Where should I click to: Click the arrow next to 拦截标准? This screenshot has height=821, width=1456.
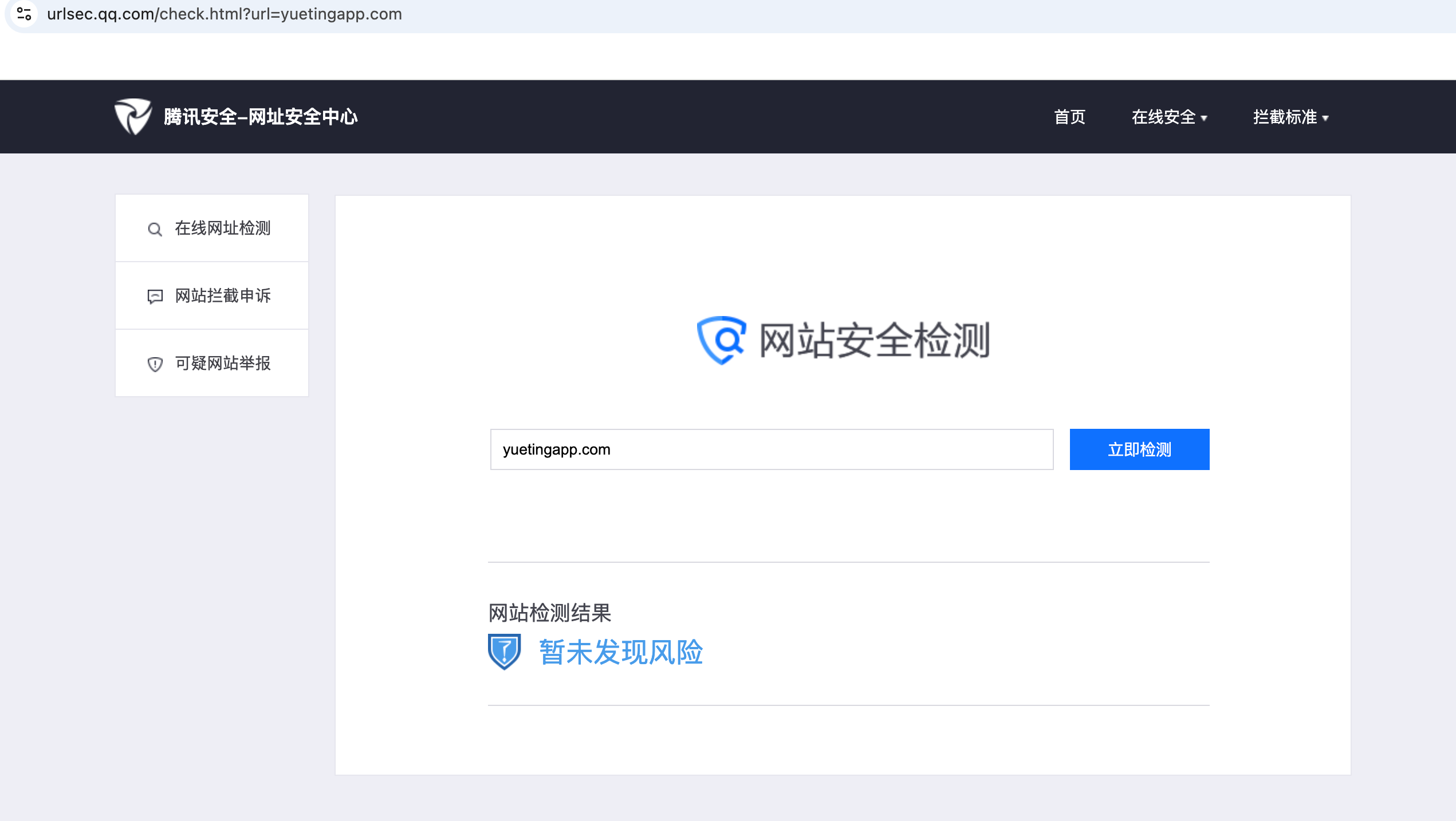1325,119
